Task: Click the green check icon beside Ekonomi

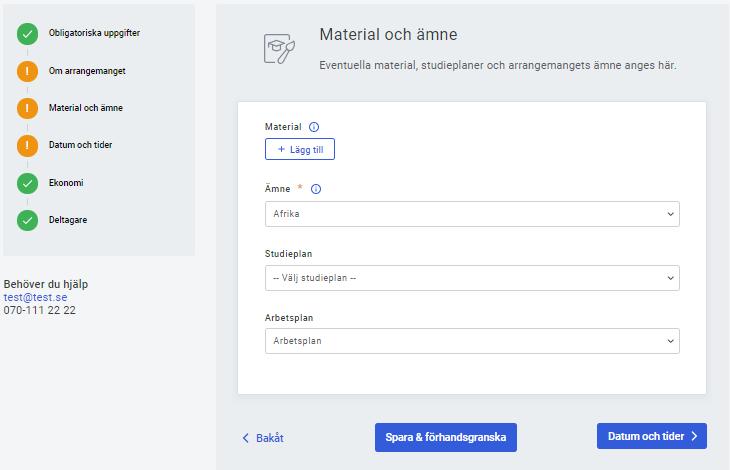Action: pyautogui.click(x=27, y=183)
